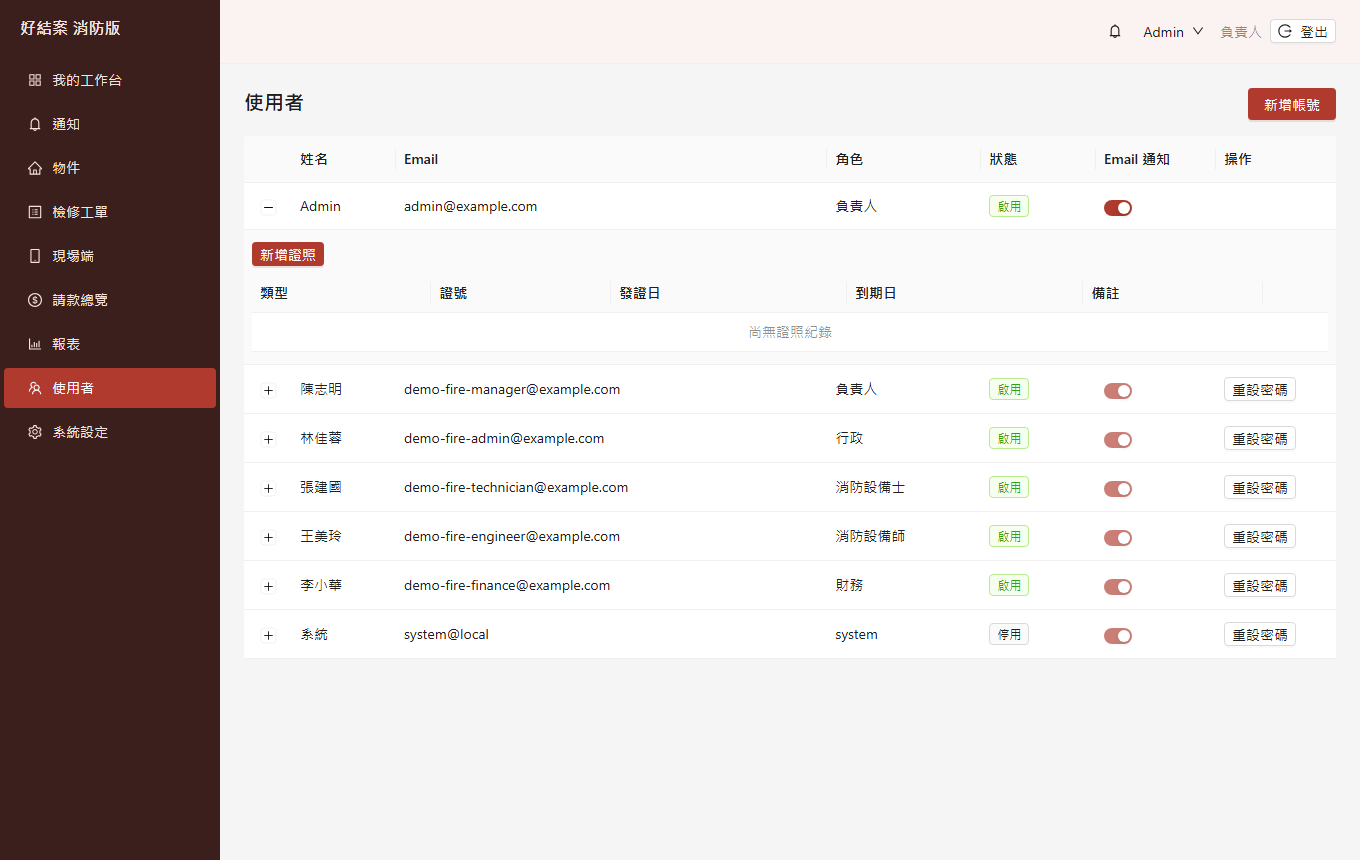Select 報表 in the sidebar
The height and width of the screenshot is (860, 1360).
[110, 344]
